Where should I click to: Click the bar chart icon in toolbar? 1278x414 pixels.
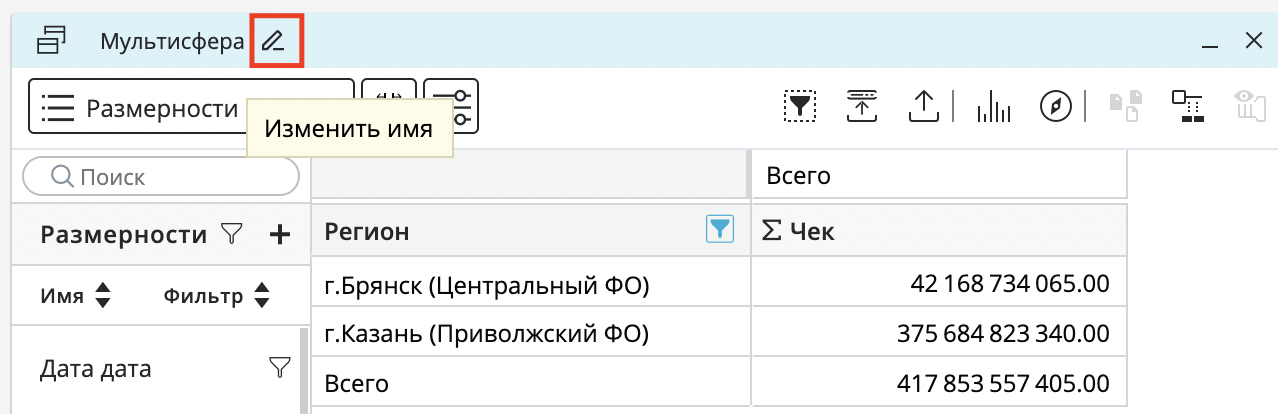pos(994,105)
